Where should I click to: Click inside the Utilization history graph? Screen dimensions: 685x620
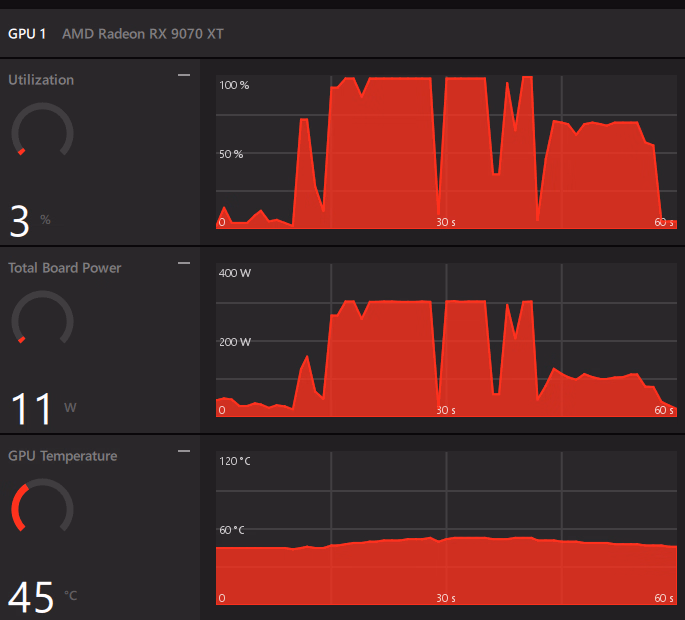445,152
